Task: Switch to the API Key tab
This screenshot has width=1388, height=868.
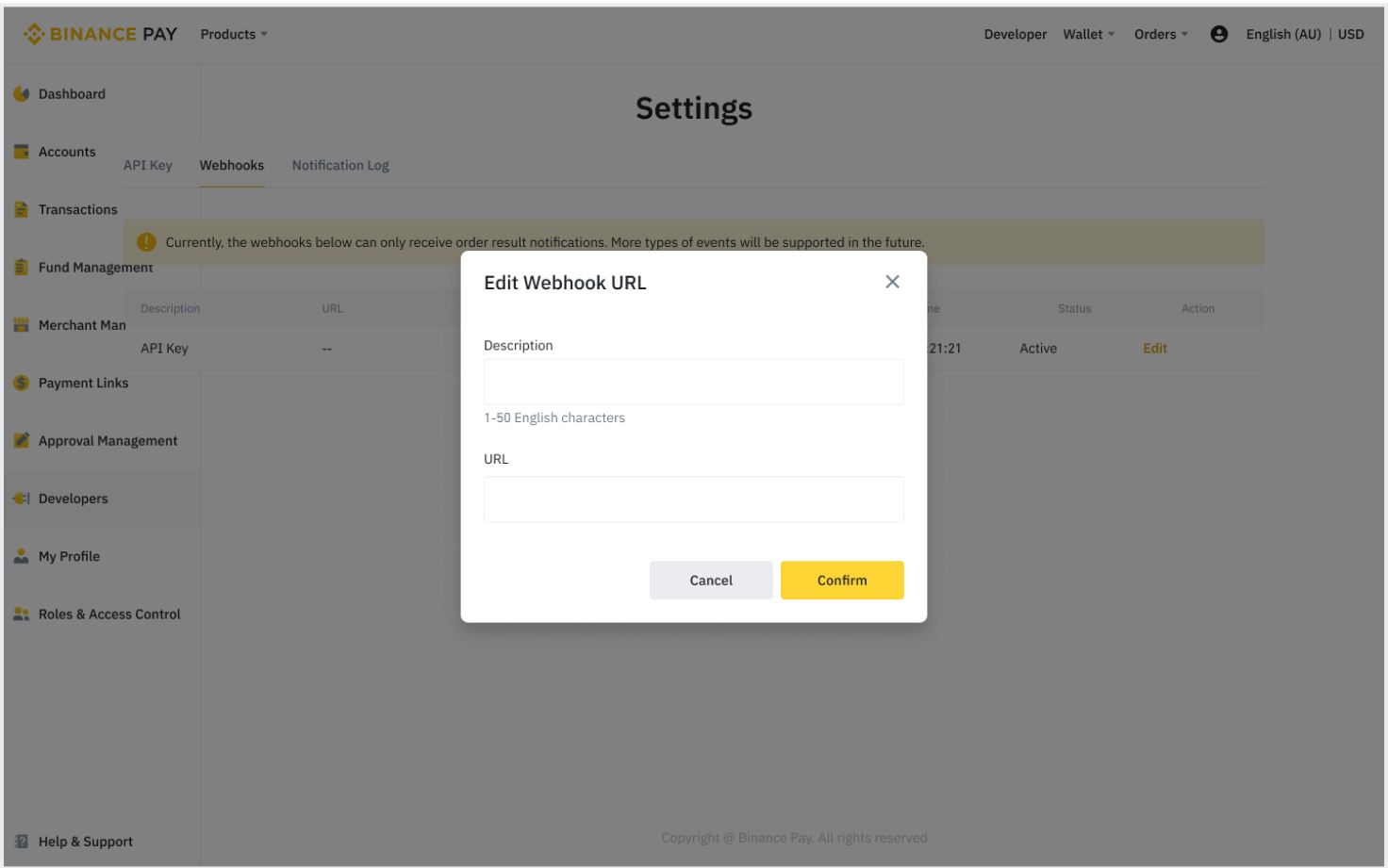Action: point(148,165)
